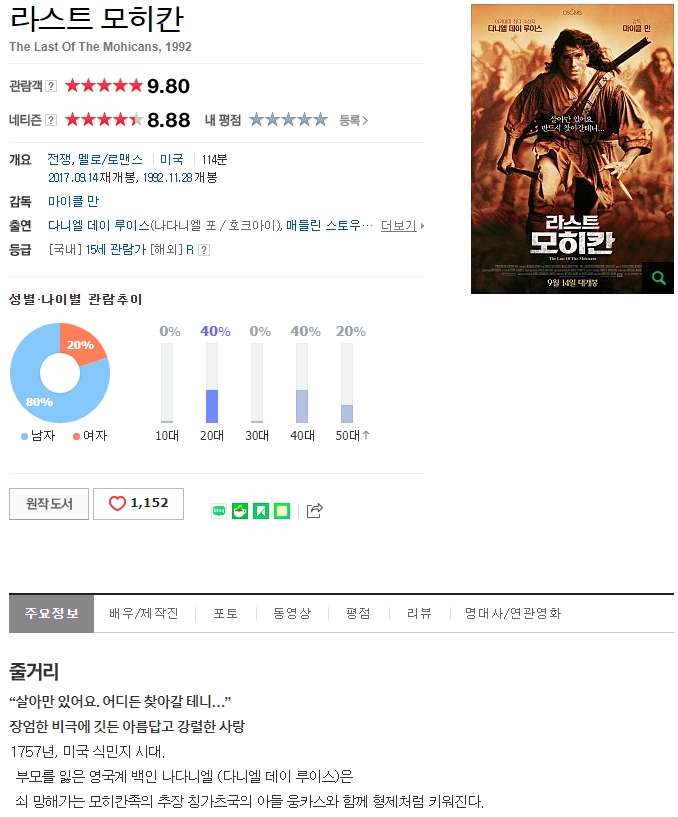Click the 원작도서 button
Viewport: 678px width, 817px height.
[x=49, y=503]
